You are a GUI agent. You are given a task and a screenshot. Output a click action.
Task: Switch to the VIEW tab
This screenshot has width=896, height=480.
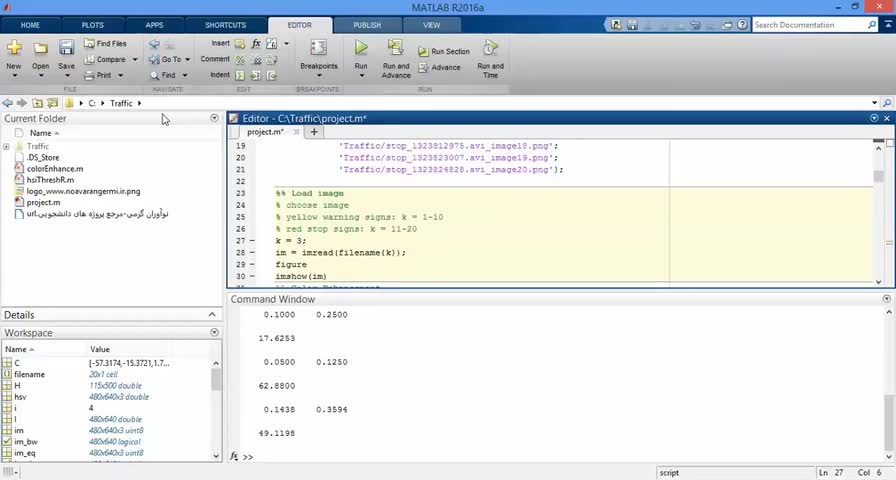click(431, 25)
